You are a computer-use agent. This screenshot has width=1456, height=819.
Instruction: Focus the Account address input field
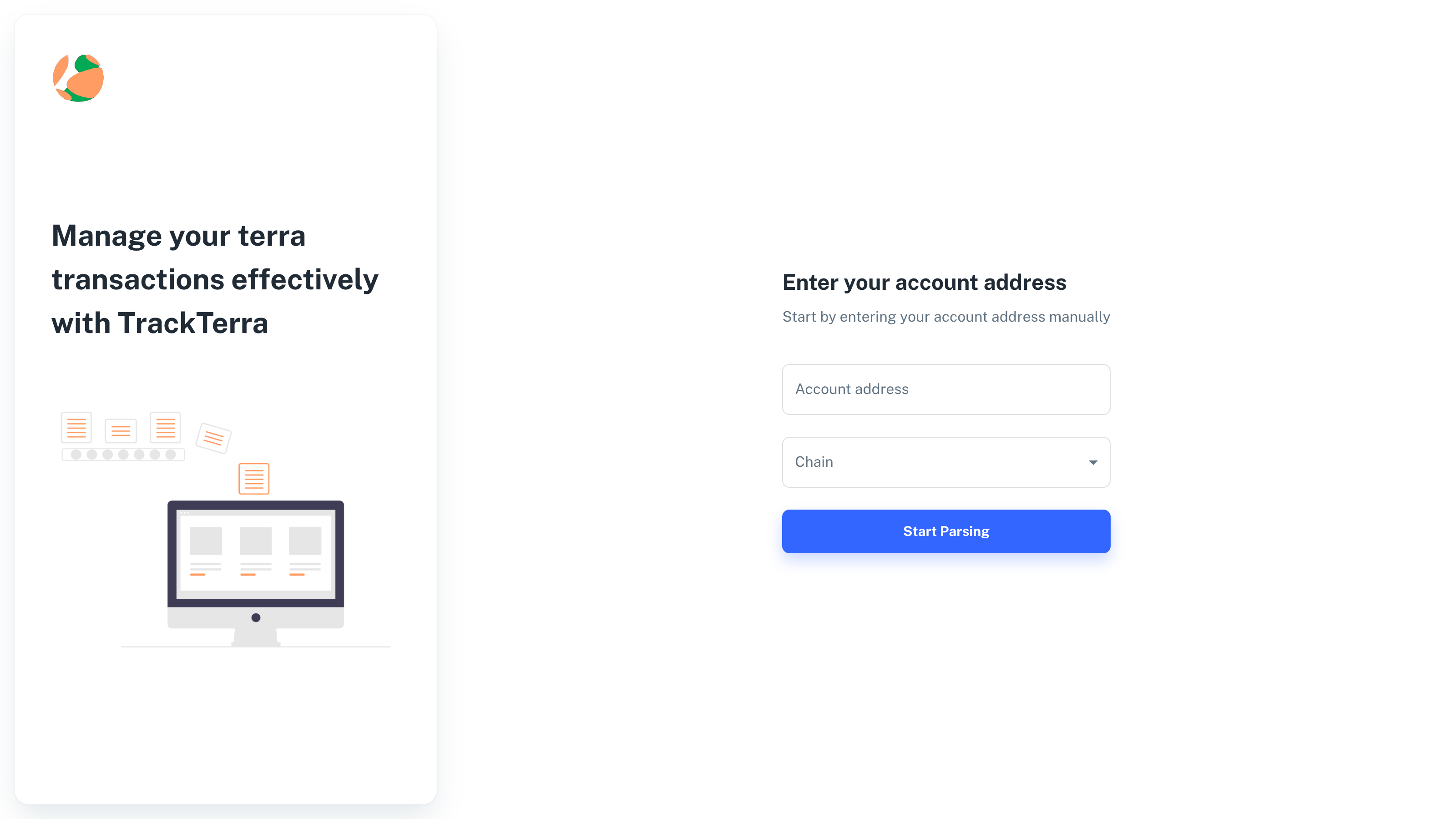click(x=946, y=389)
